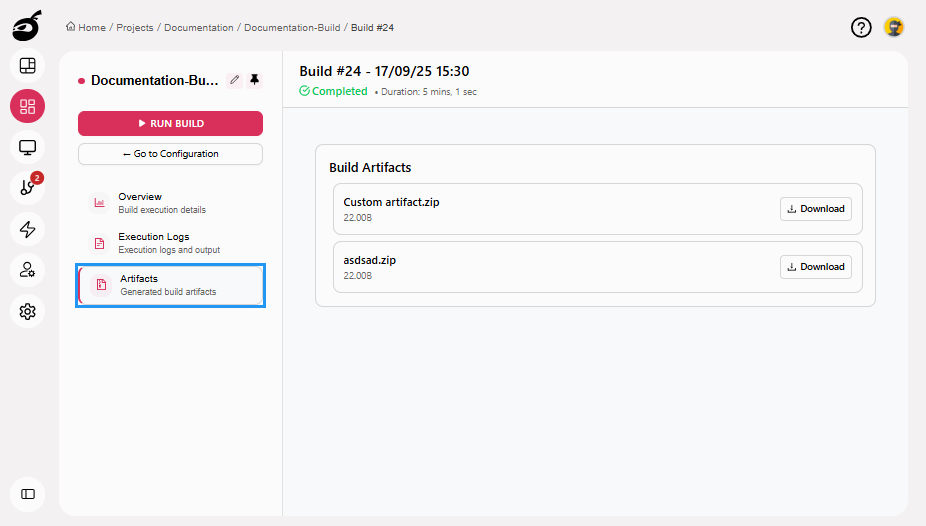Screen dimensions: 926x526
Task: Start a build with RUN BUILD
Action: [x=170, y=123]
